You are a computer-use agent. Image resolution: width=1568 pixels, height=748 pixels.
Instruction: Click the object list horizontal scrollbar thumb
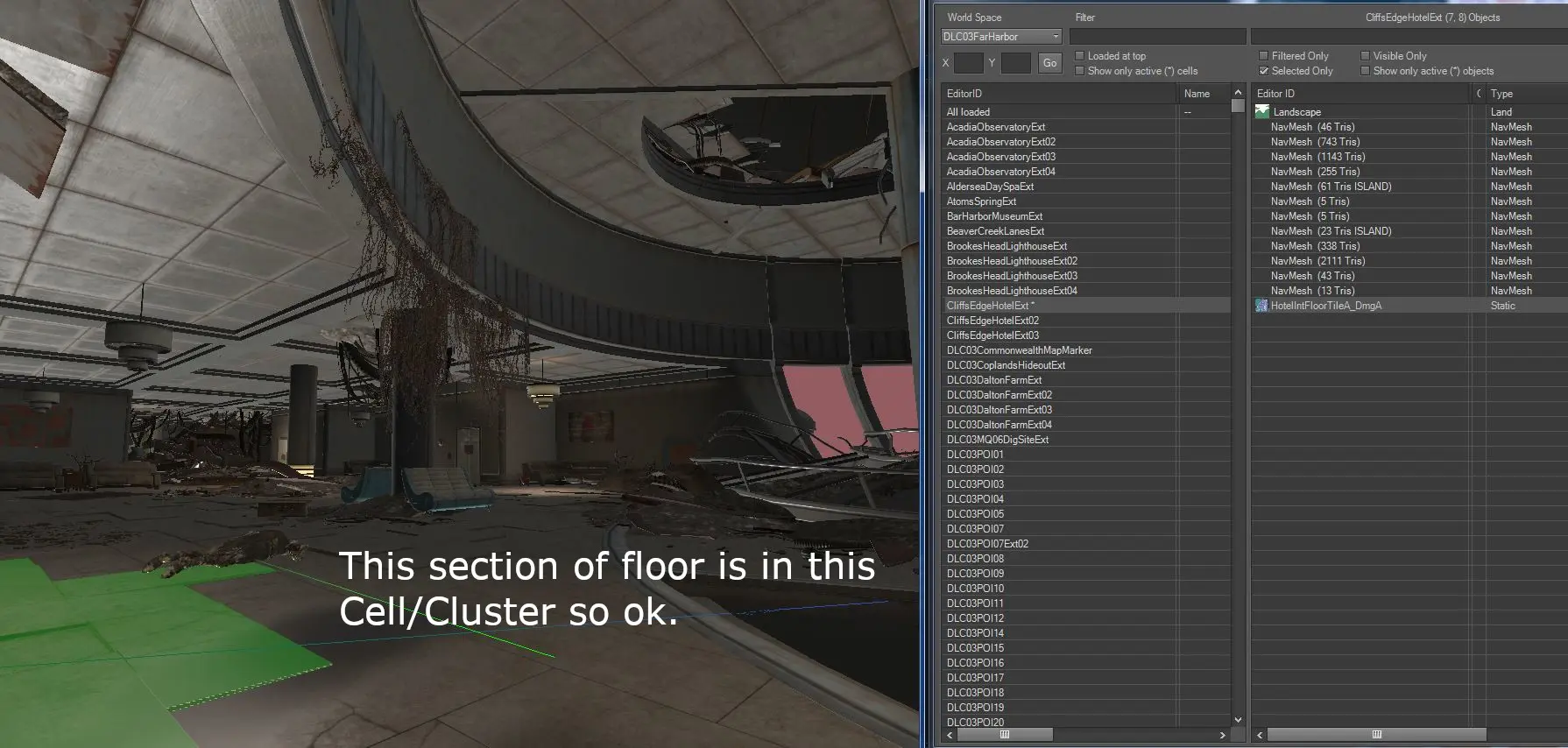point(1376,735)
